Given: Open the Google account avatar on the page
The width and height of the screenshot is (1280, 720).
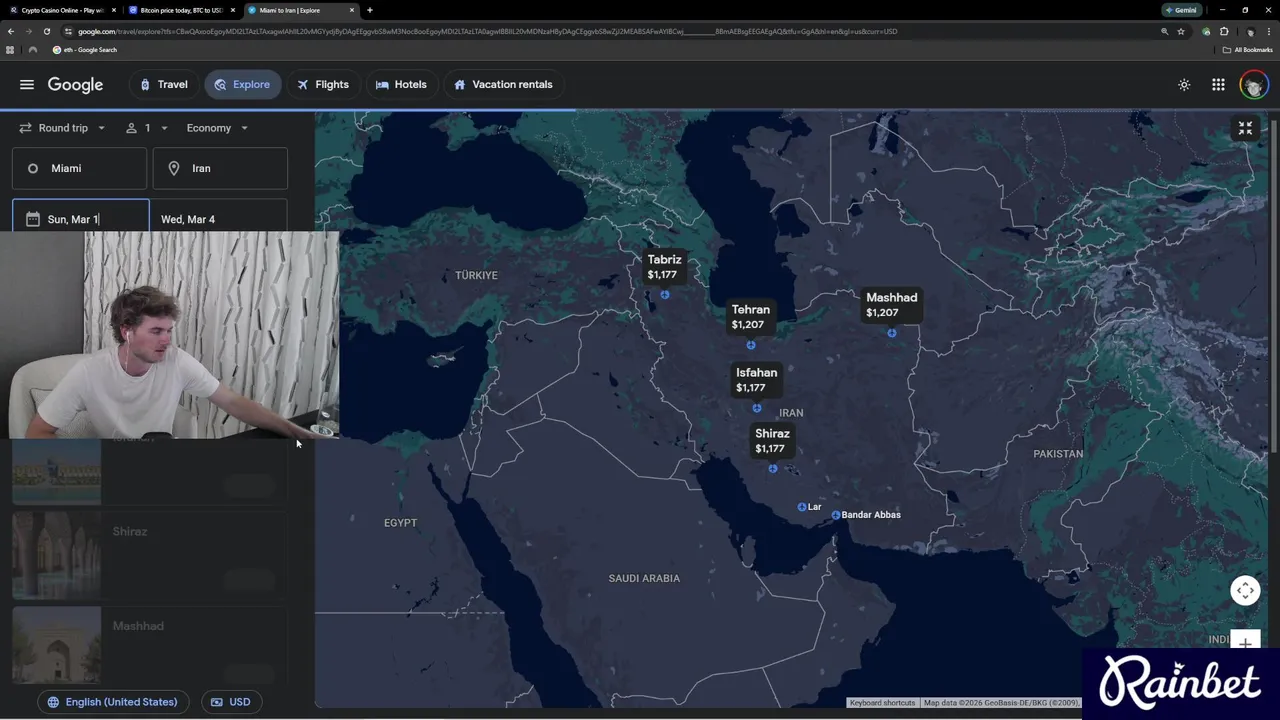Looking at the screenshot, I should pos(1253,85).
